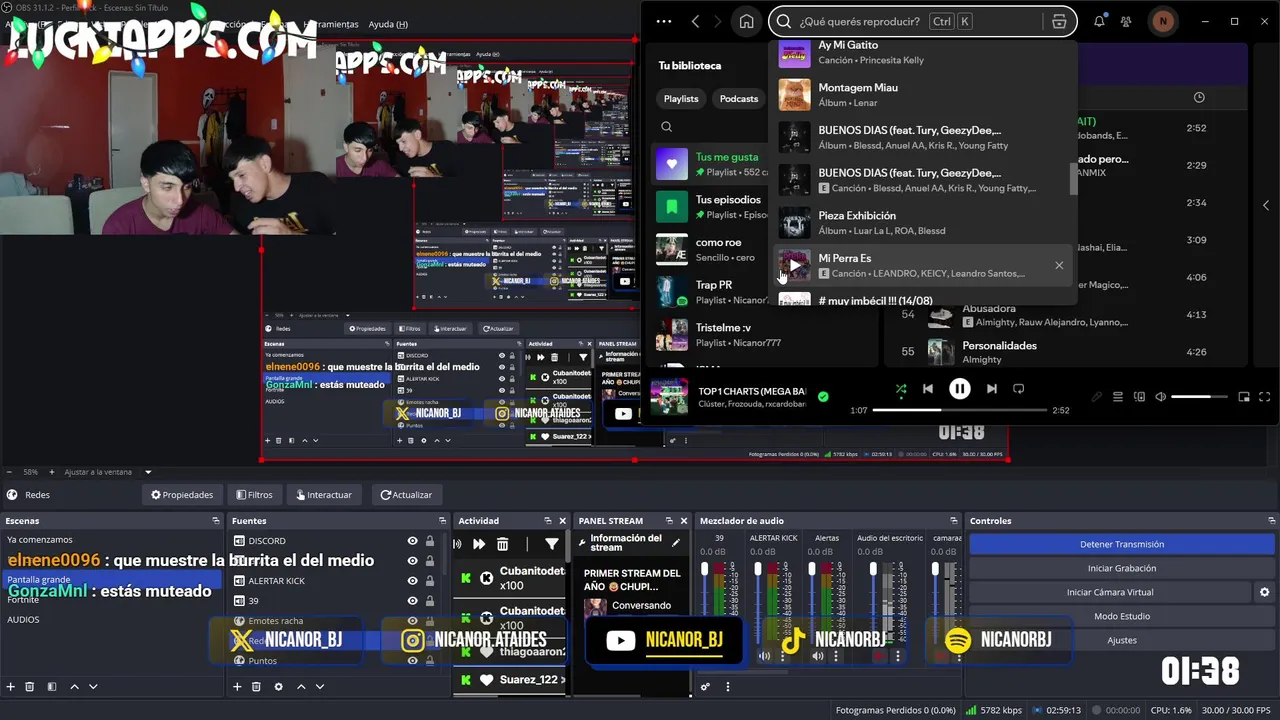This screenshot has height=720, width=1280.
Task: Lock source 39
Action: click(430, 601)
